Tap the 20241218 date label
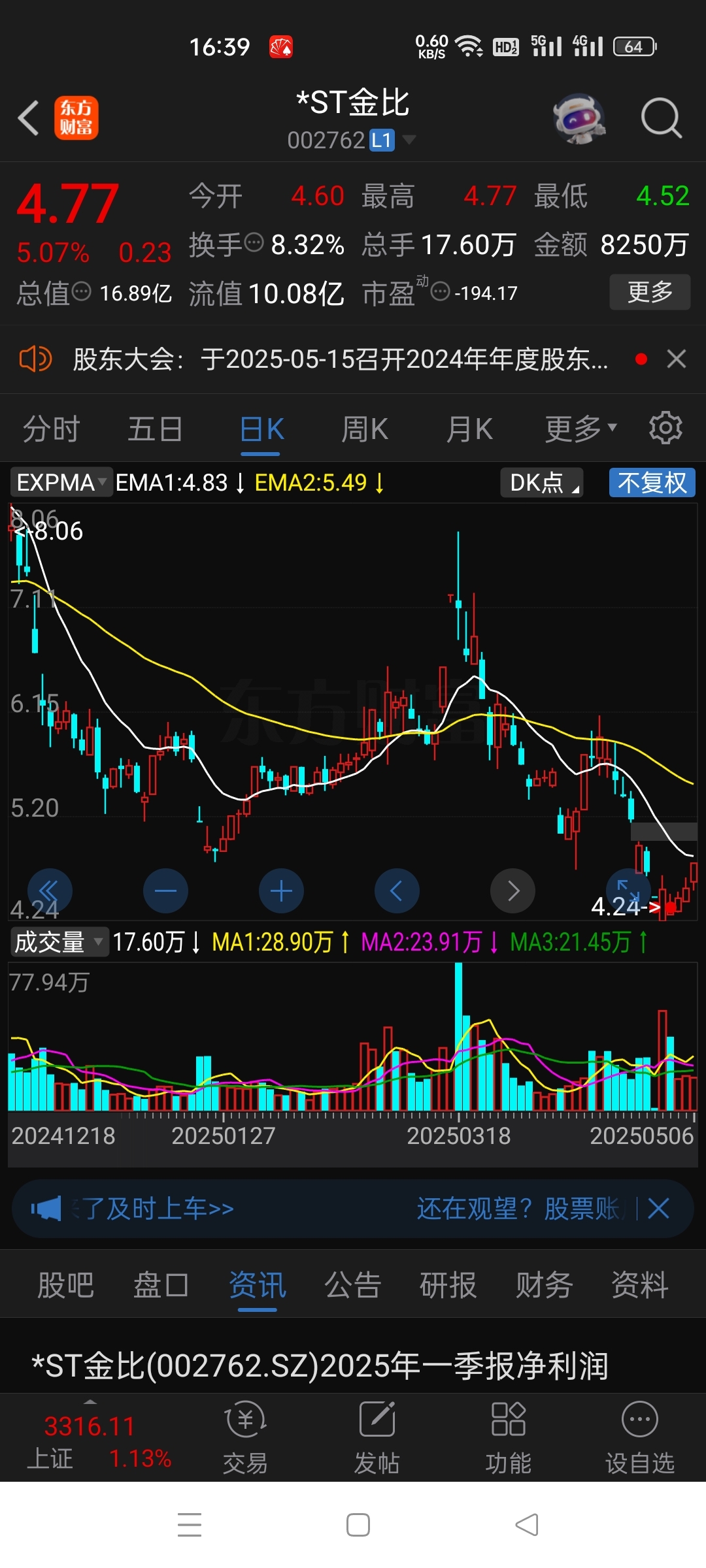 click(63, 1135)
